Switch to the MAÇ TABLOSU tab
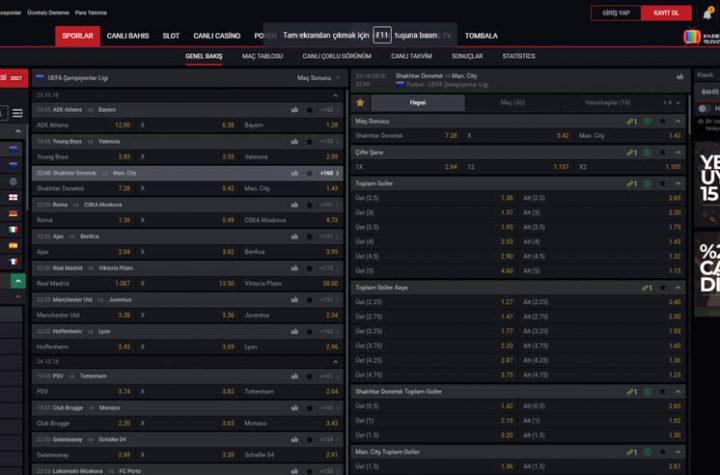 click(x=263, y=56)
